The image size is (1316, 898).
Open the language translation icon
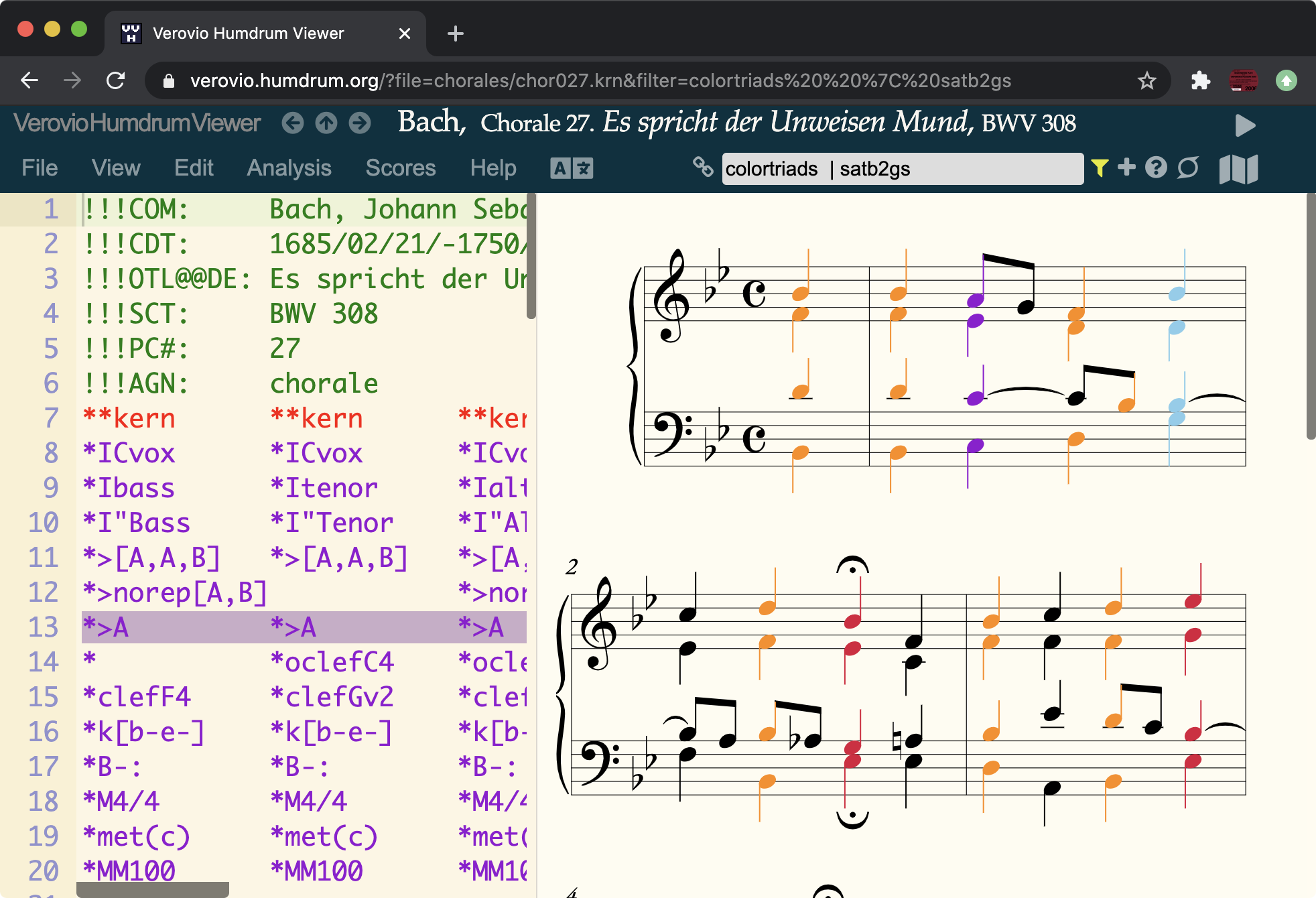click(572, 168)
